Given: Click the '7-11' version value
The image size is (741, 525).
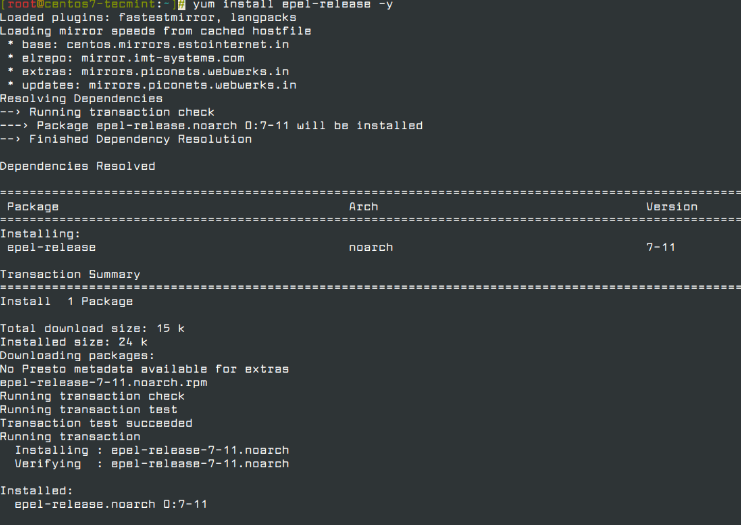Looking at the screenshot, I should pos(660,247).
